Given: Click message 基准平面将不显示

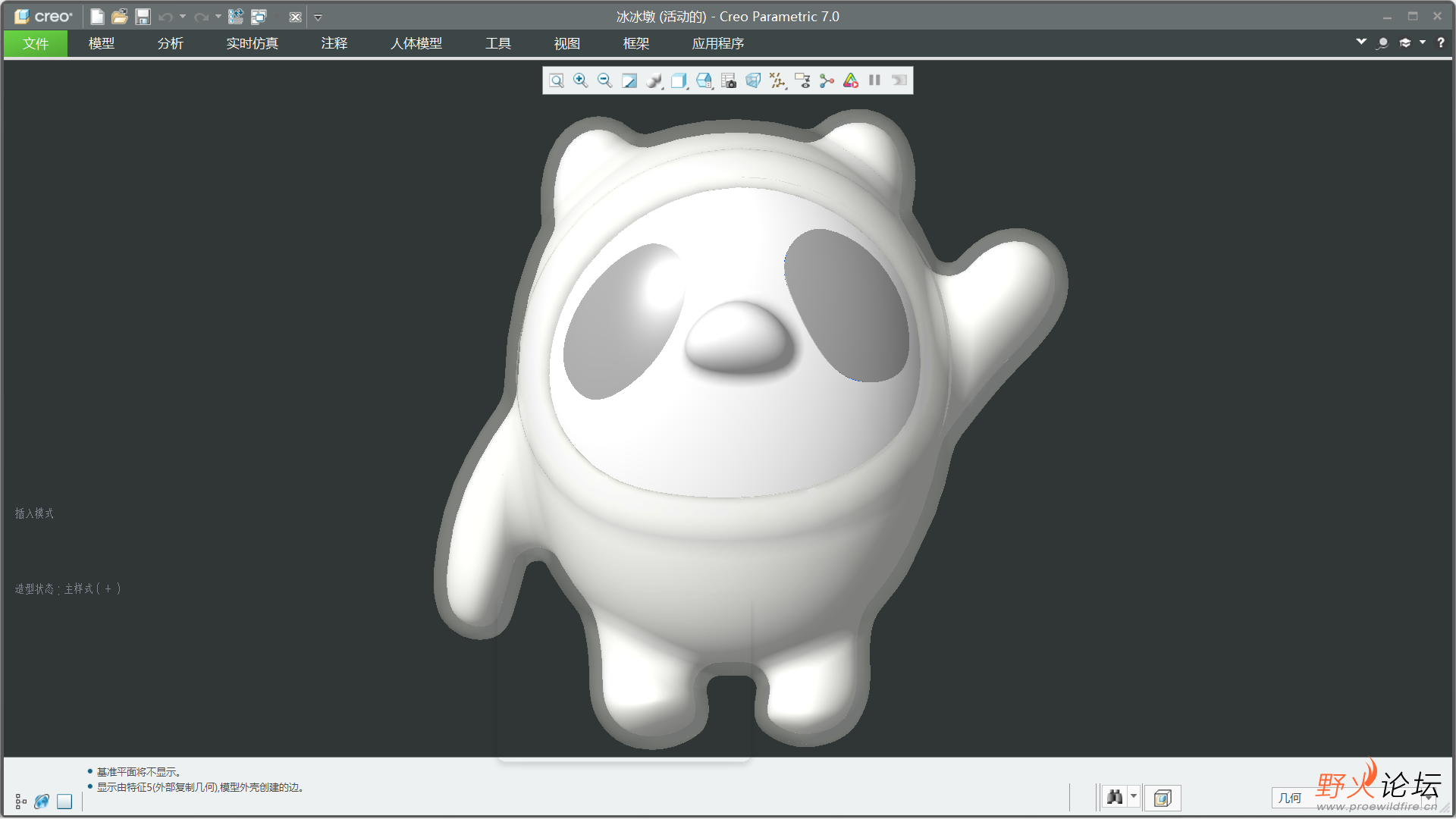Looking at the screenshot, I should pos(139,772).
